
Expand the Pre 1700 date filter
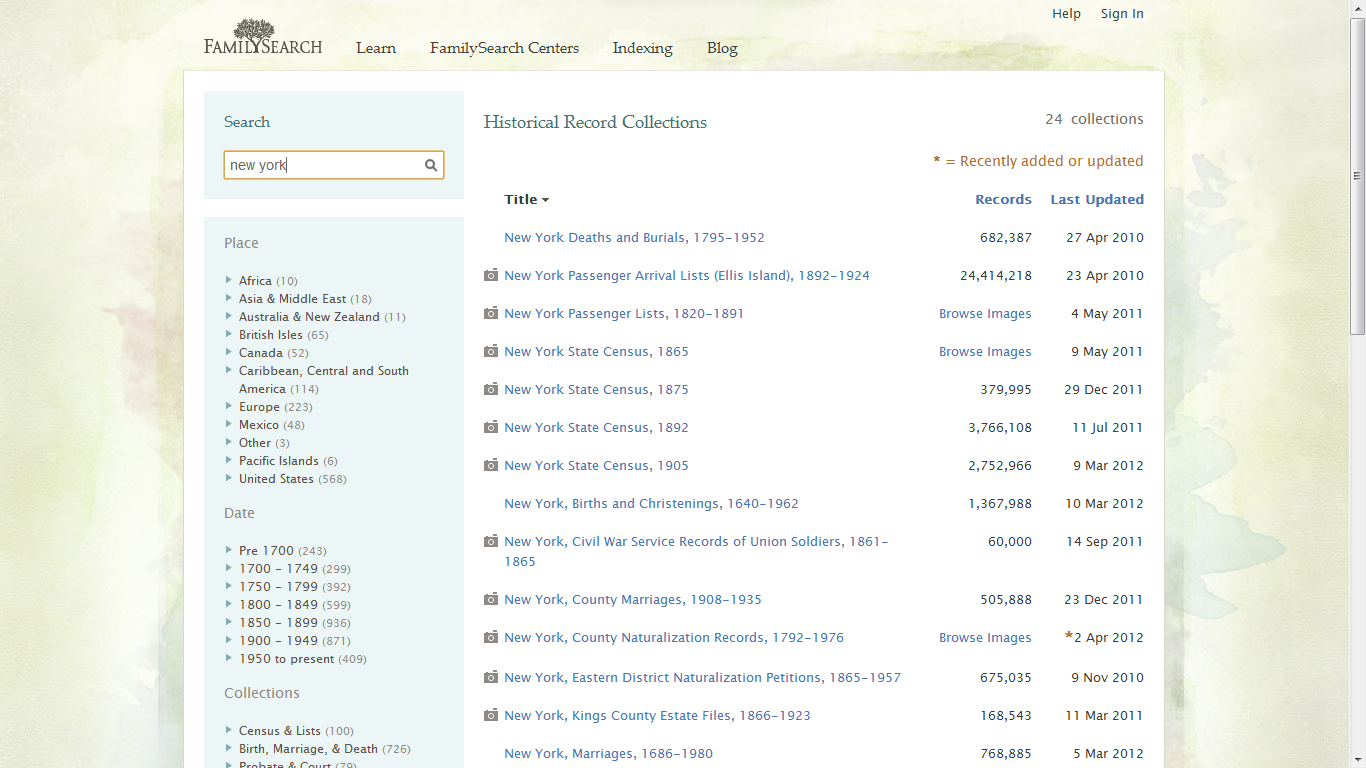229,550
